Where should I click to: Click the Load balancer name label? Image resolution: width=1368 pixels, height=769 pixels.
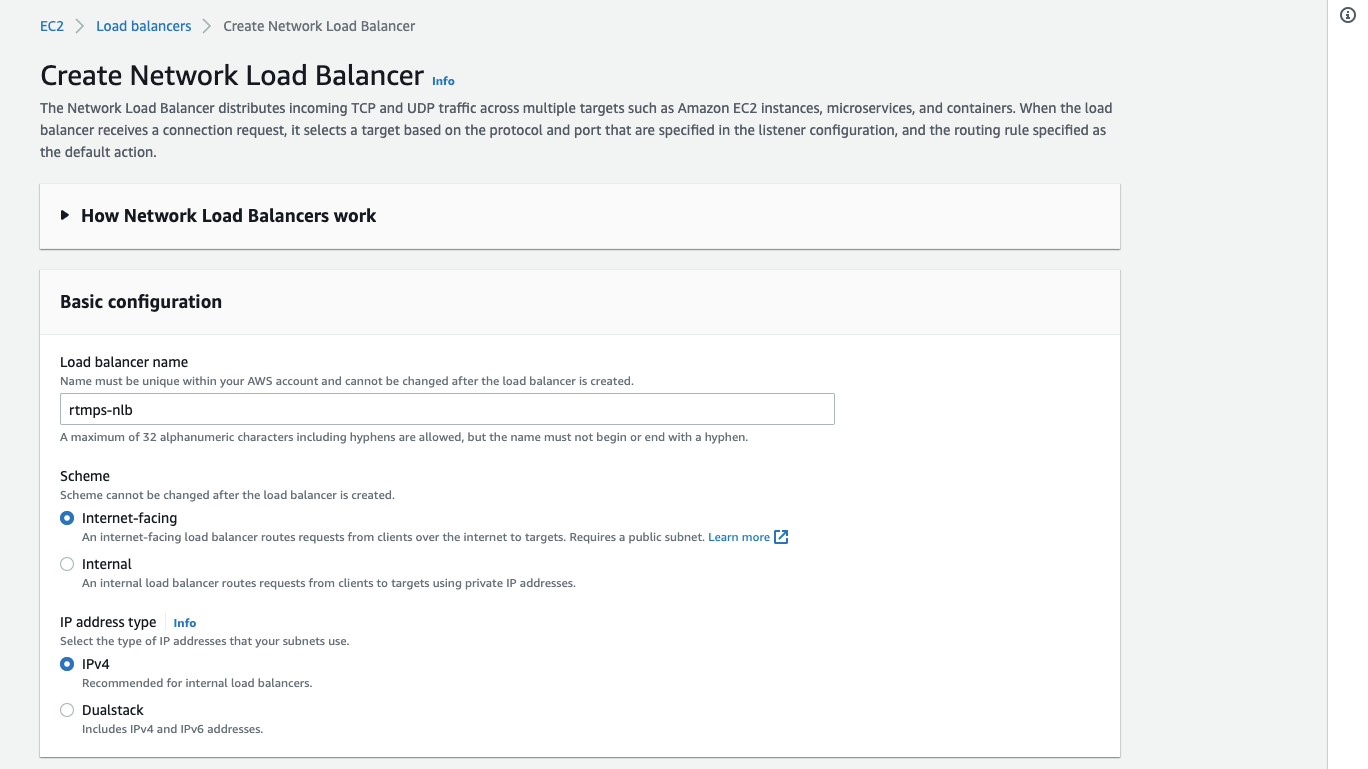point(124,362)
